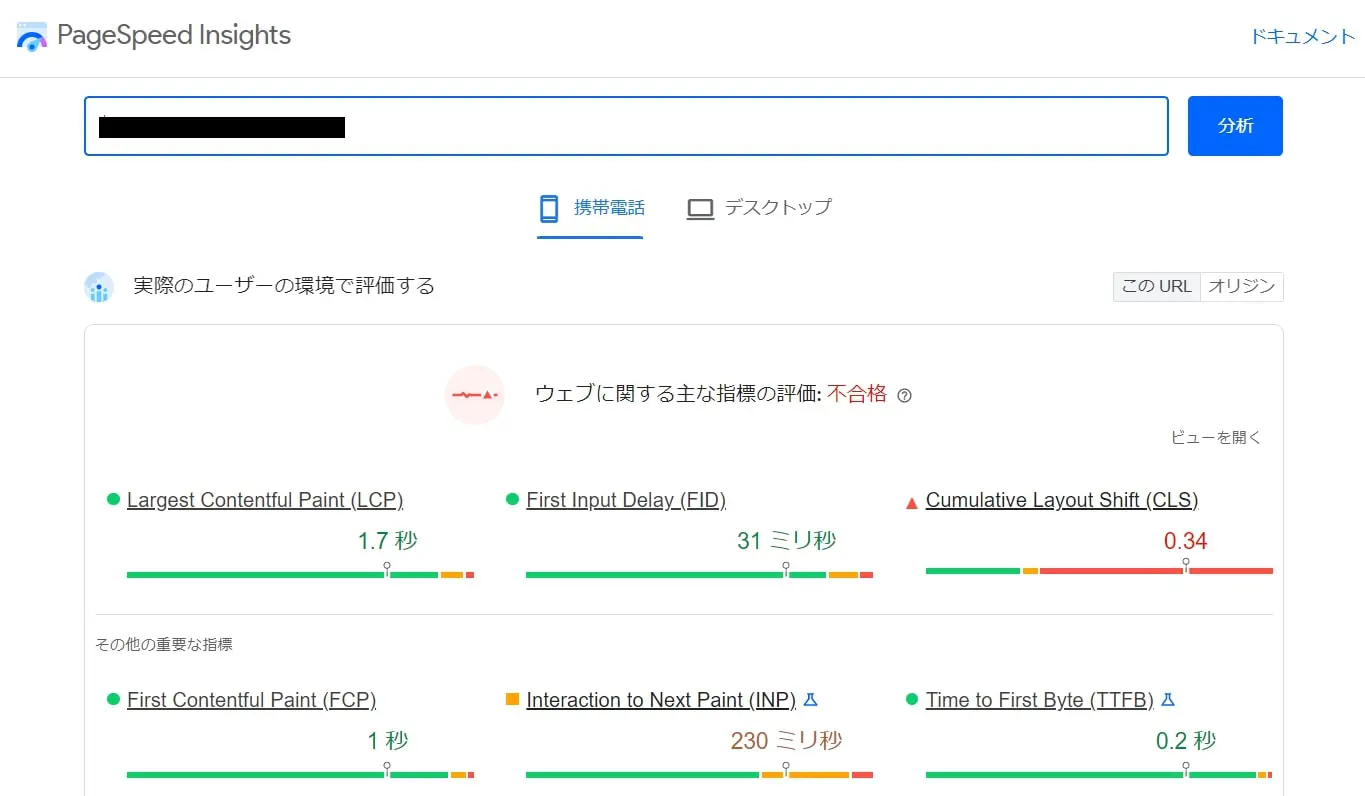The width and height of the screenshot is (1365, 796).
Task: Click the FID distribution bar
Action: (x=699, y=574)
